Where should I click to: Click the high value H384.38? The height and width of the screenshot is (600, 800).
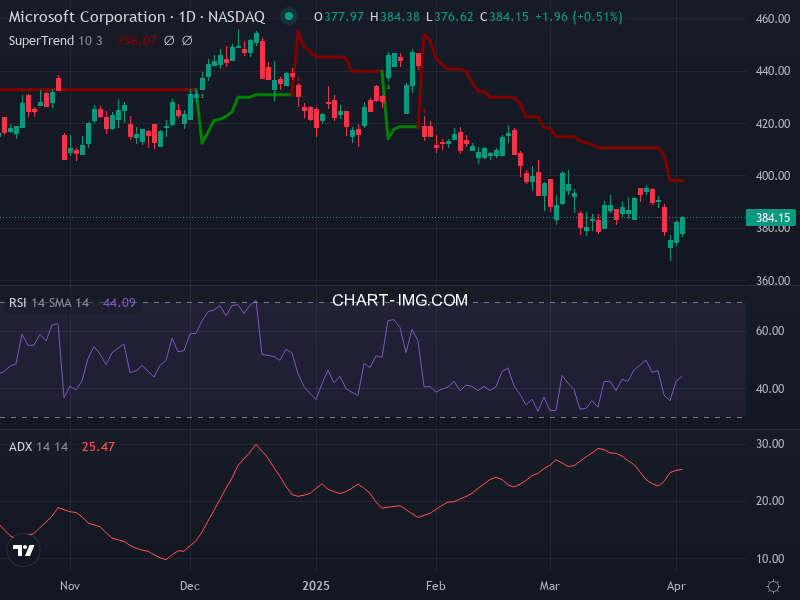[x=395, y=17]
